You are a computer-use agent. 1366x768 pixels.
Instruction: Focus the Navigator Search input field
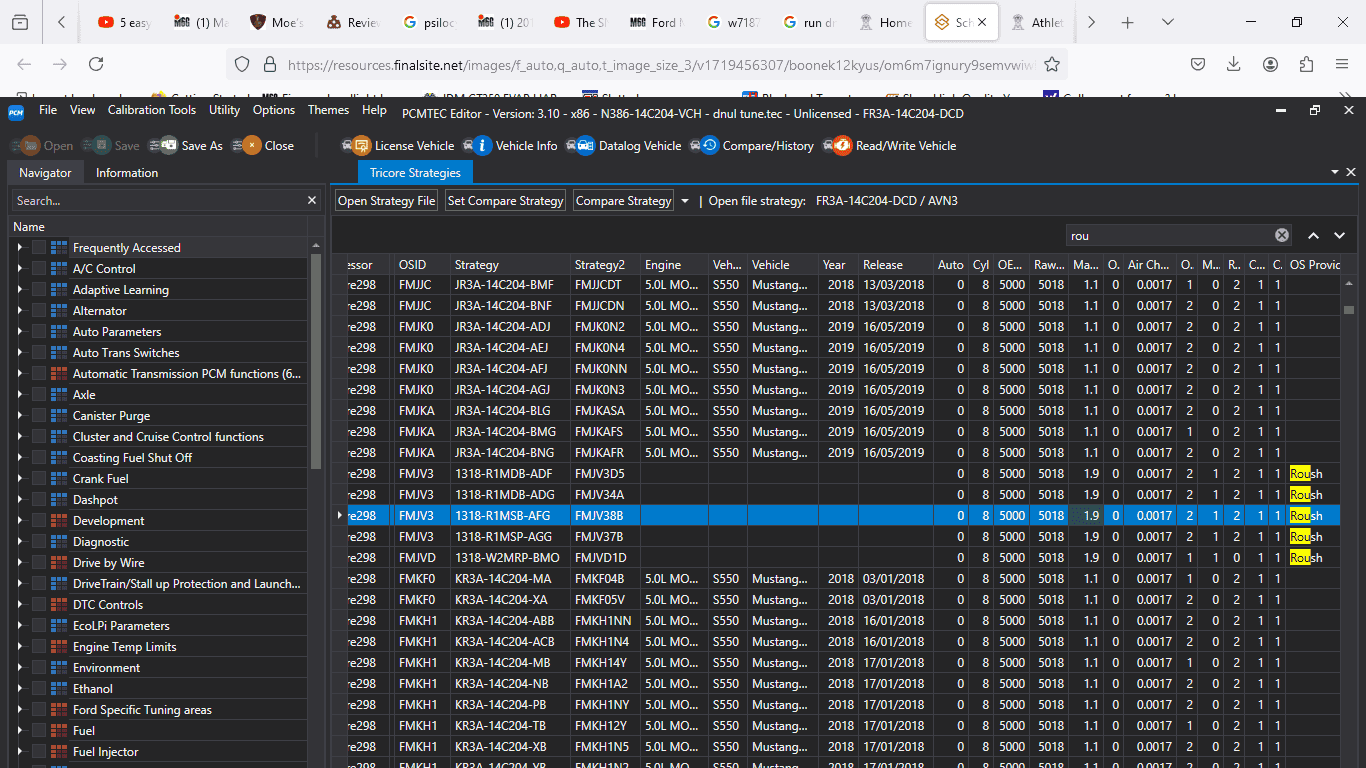click(158, 201)
